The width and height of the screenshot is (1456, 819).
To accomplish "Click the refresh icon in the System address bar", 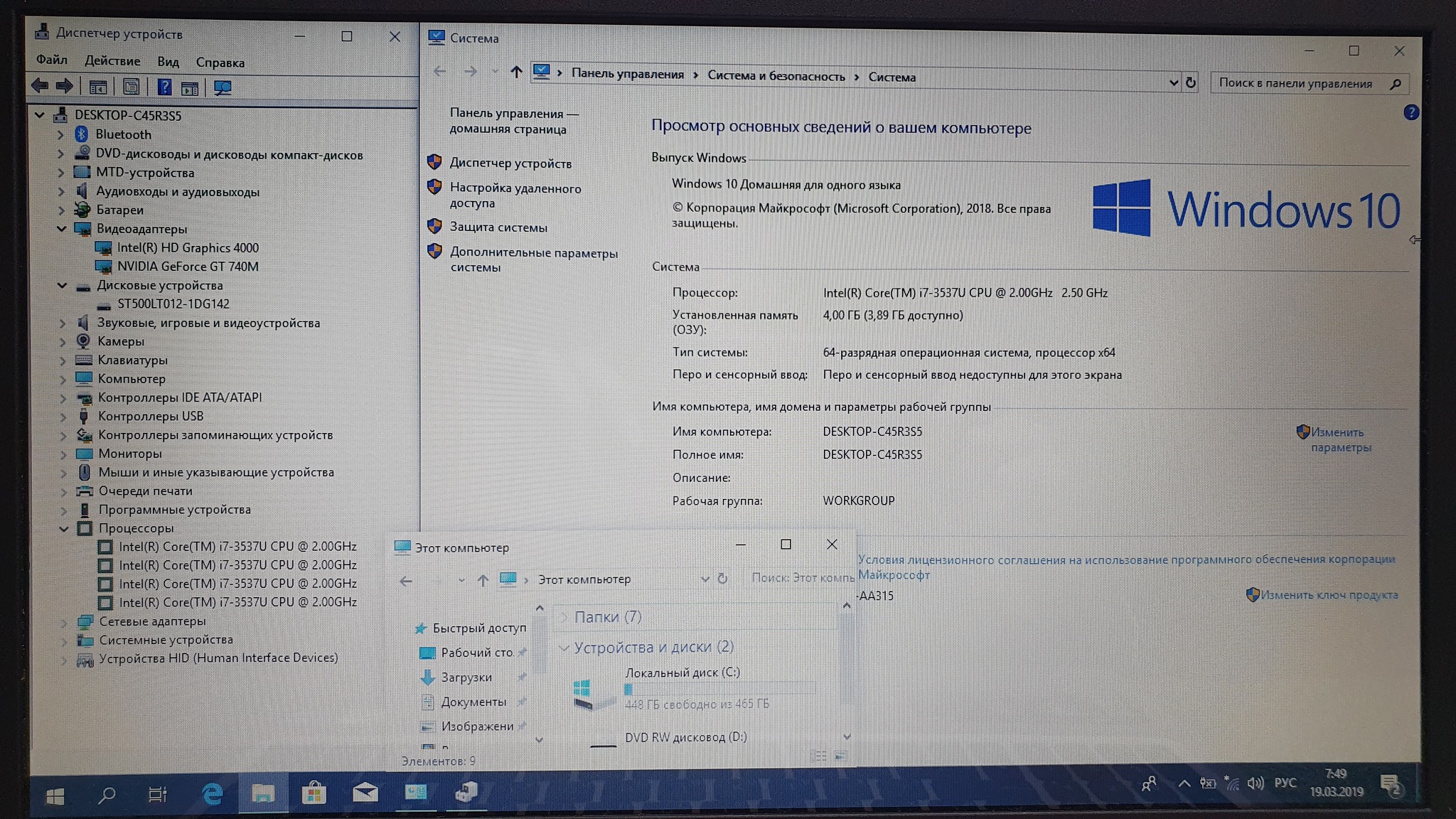I will [1191, 82].
